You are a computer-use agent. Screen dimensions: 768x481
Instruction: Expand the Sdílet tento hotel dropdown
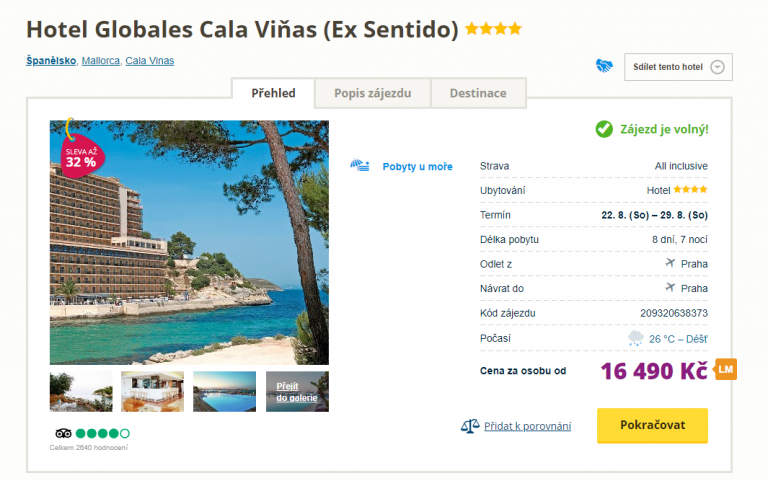pos(717,68)
